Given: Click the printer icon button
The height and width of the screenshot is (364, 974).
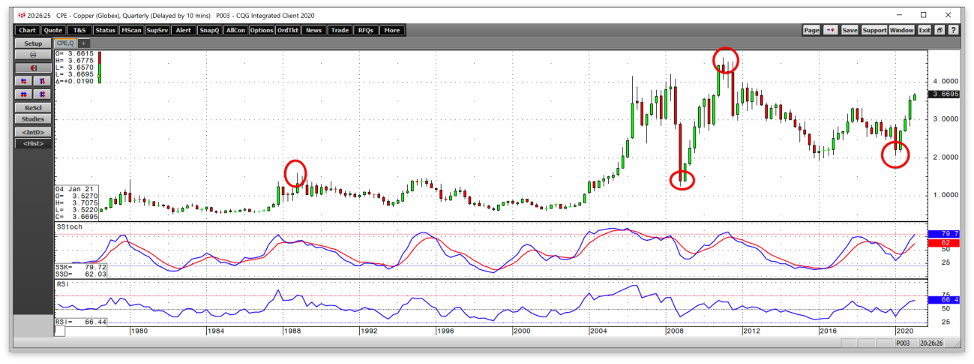Looking at the screenshot, I should pyautogui.click(x=33, y=55).
